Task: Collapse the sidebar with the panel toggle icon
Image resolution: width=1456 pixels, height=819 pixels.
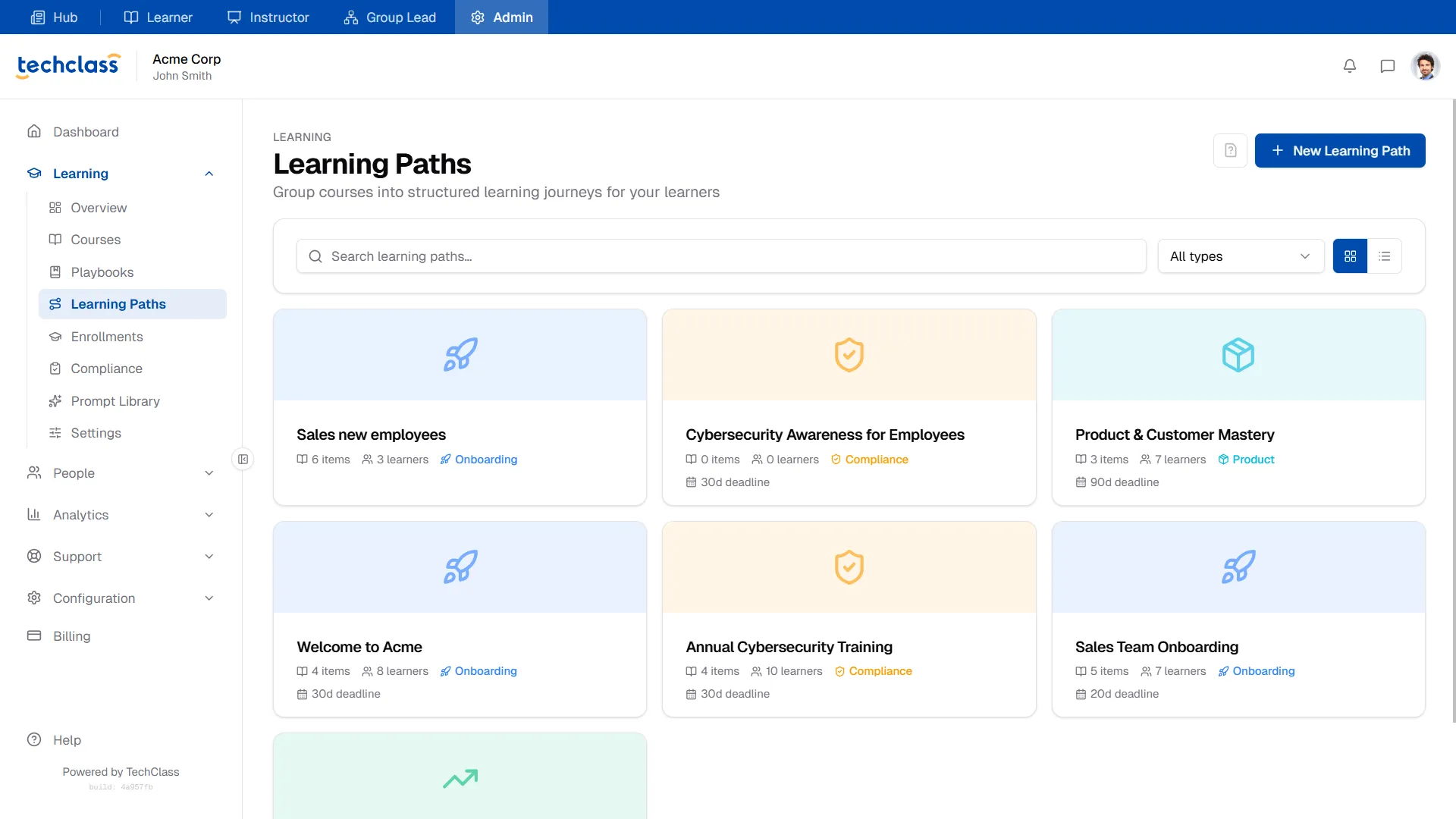Action: pyautogui.click(x=243, y=459)
